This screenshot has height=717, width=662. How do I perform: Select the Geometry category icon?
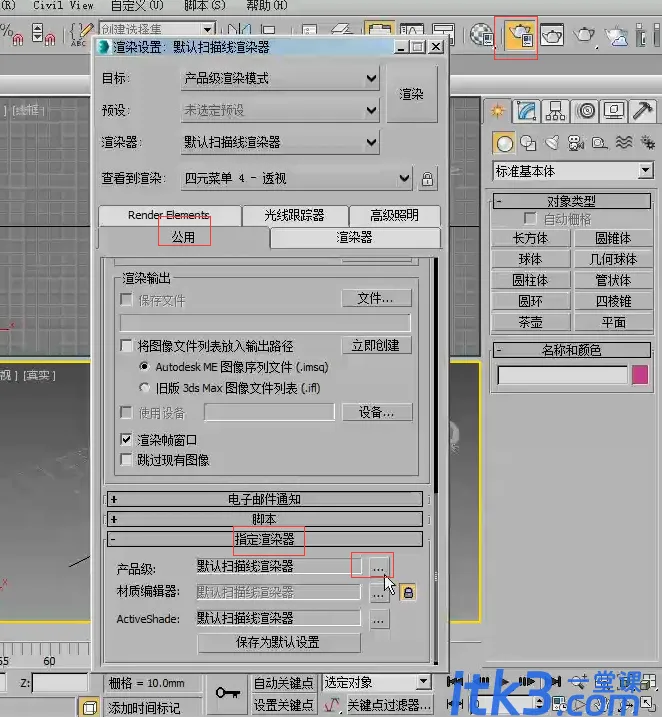click(x=504, y=143)
